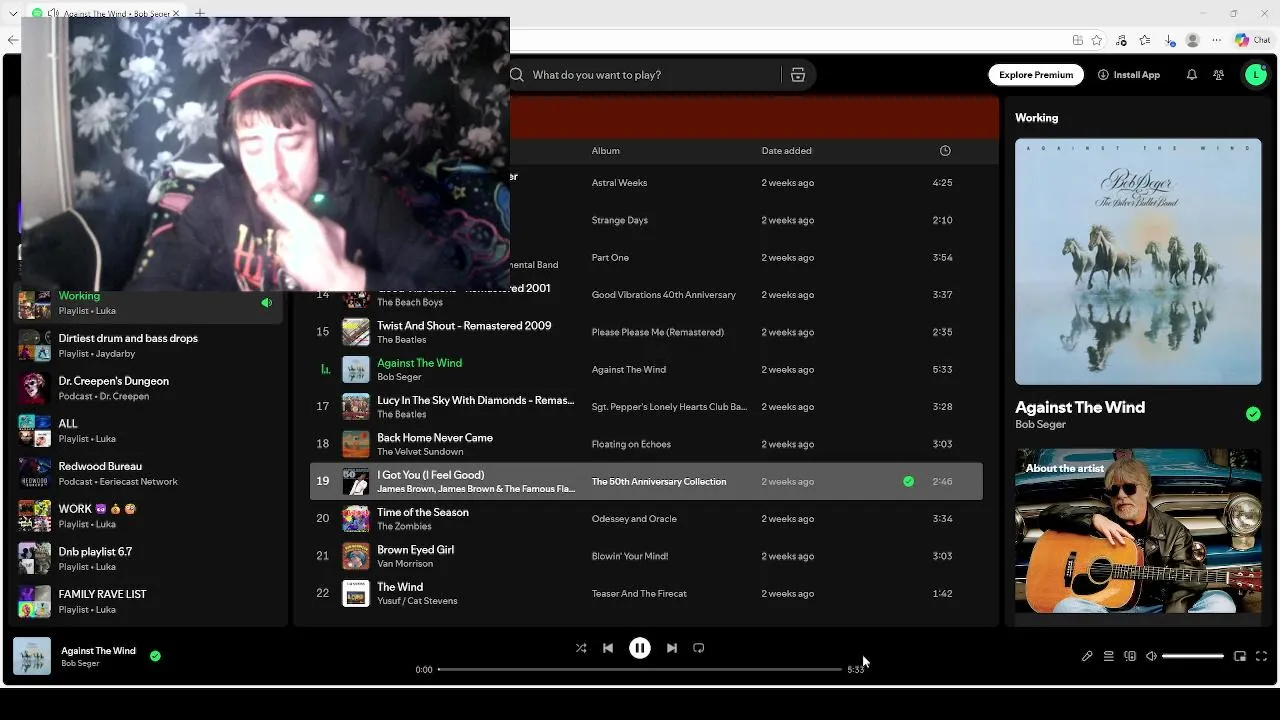Click the Duration clock column header

tap(945, 151)
